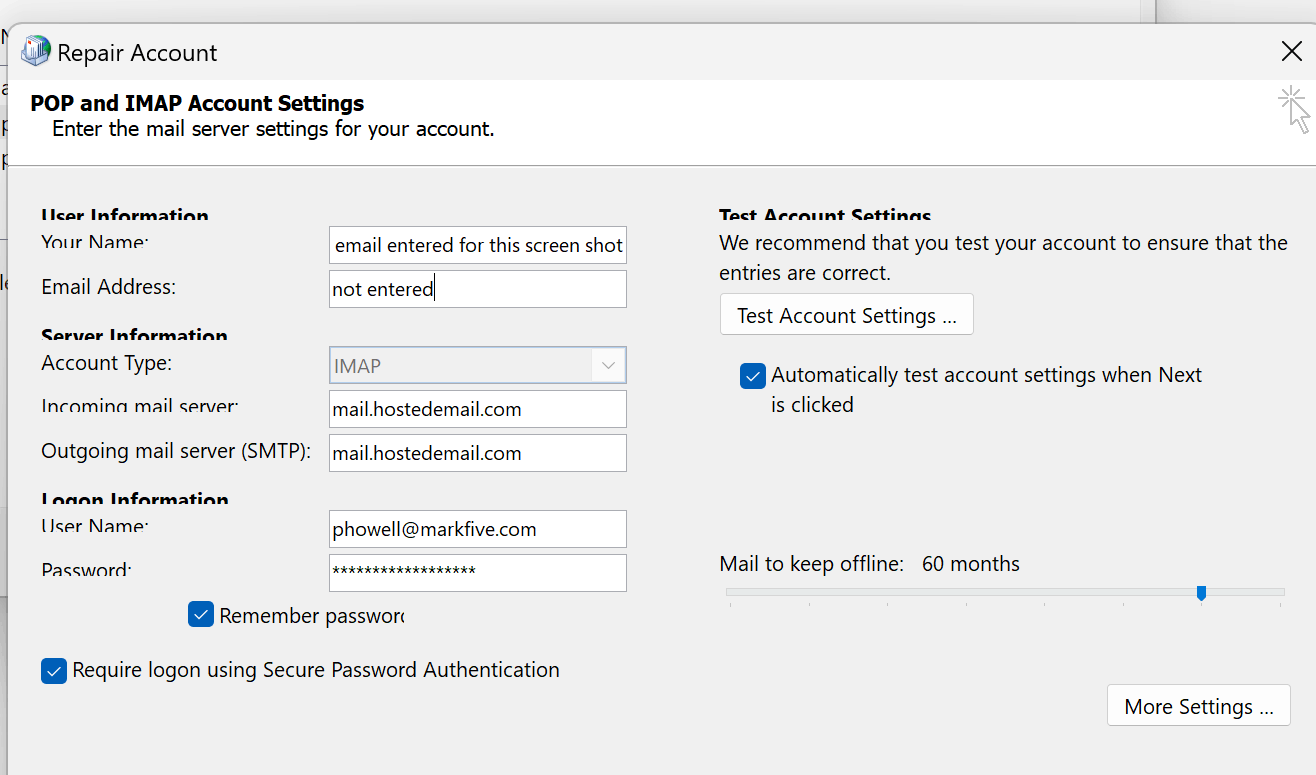The image size is (1316, 775).
Task: Close the Repair Account dialog
Action: tap(1291, 52)
